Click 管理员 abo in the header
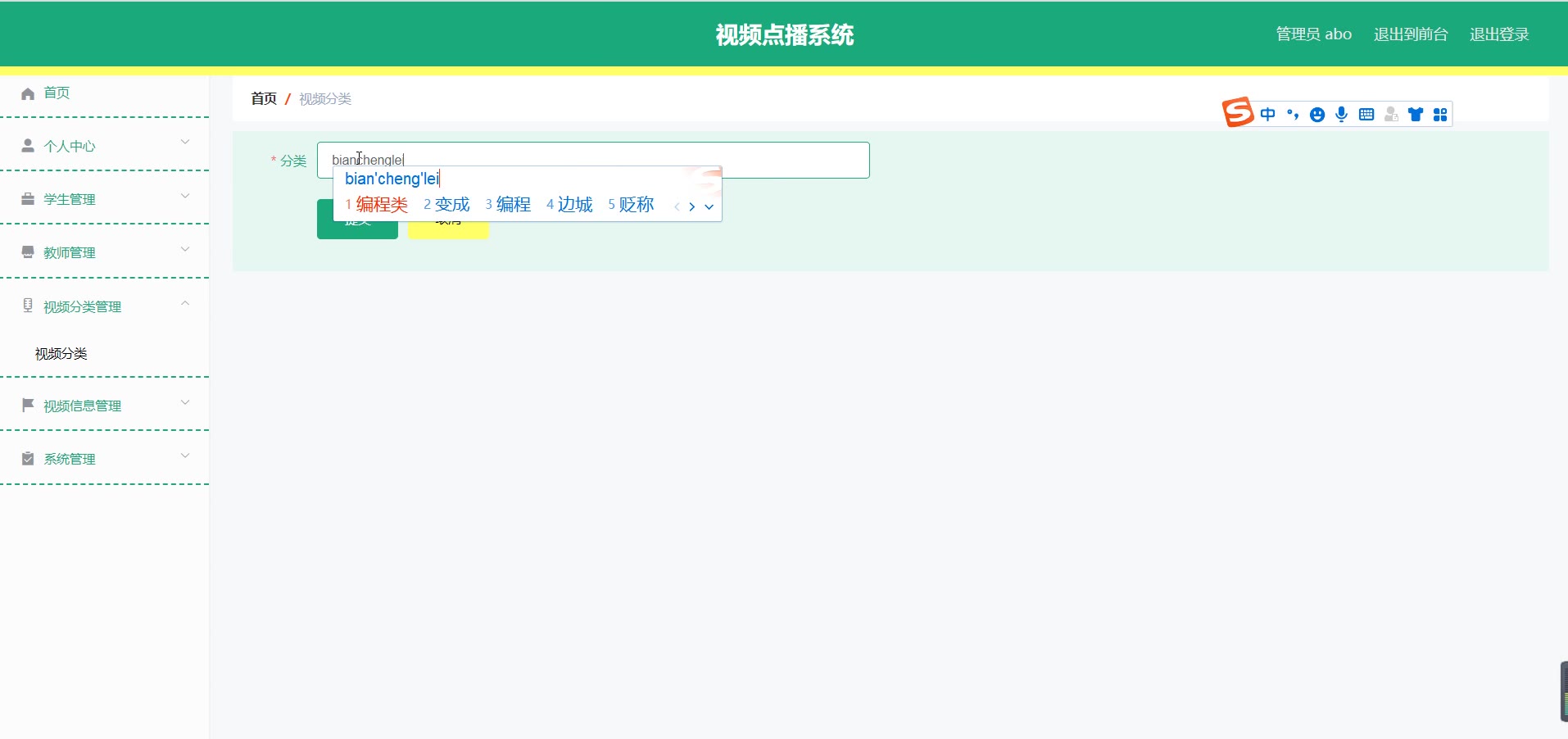1568x739 pixels. click(x=1314, y=34)
